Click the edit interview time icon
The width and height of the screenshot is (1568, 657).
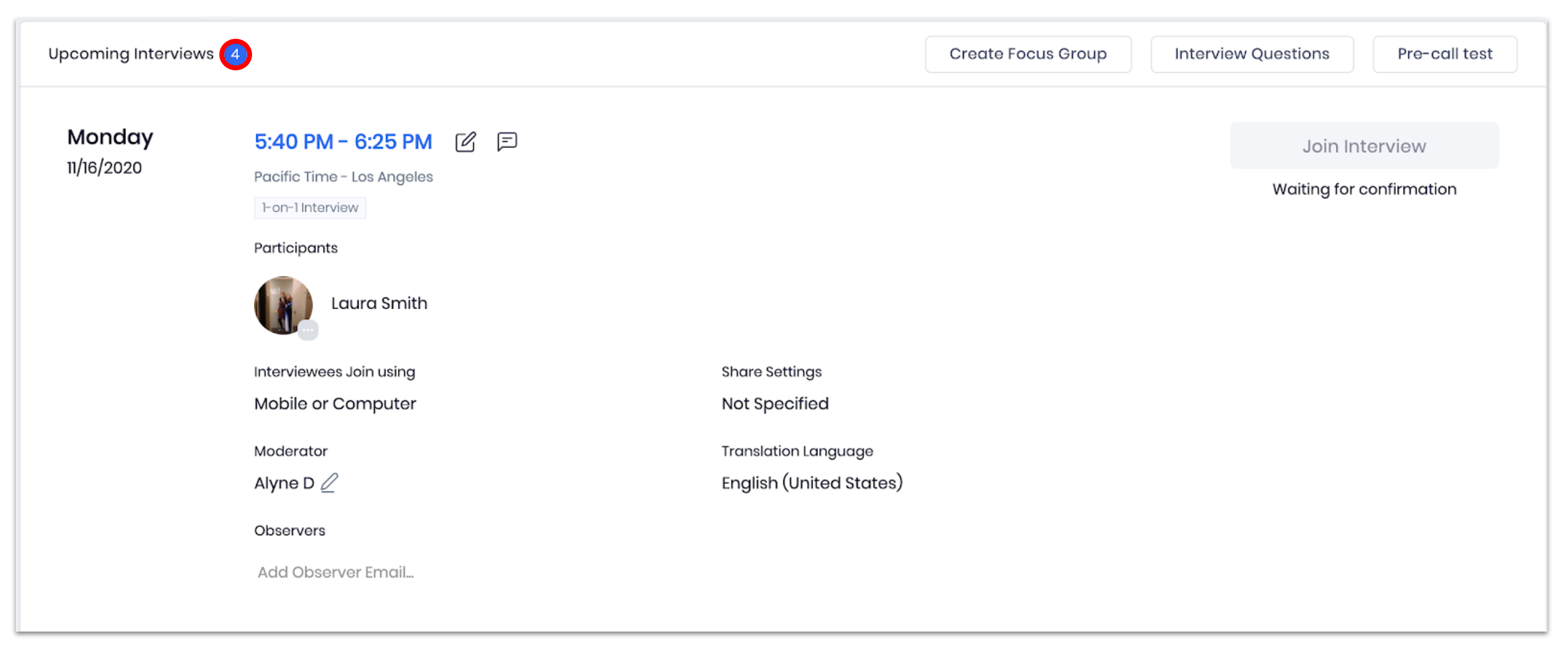tap(466, 142)
